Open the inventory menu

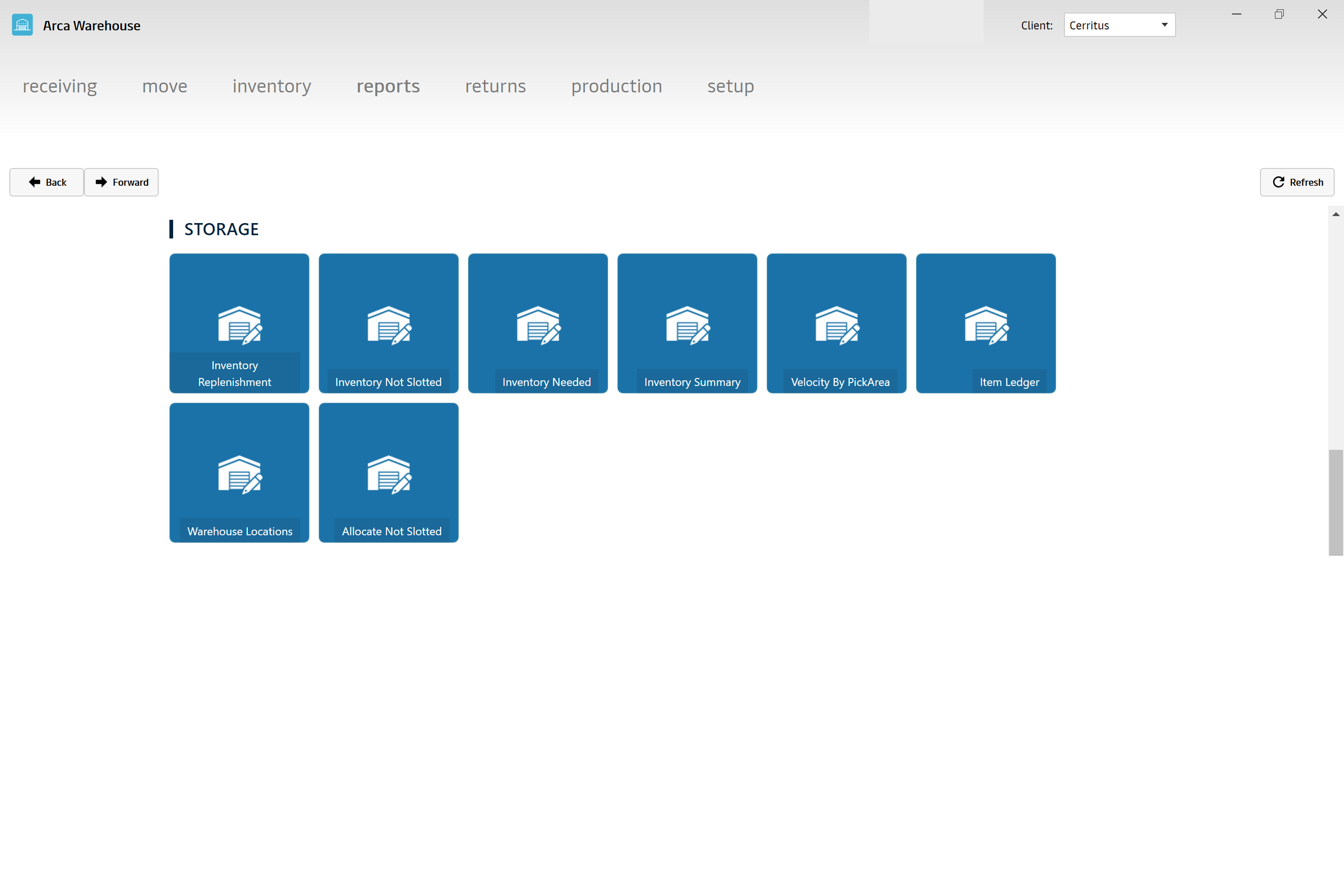coord(272,86)
